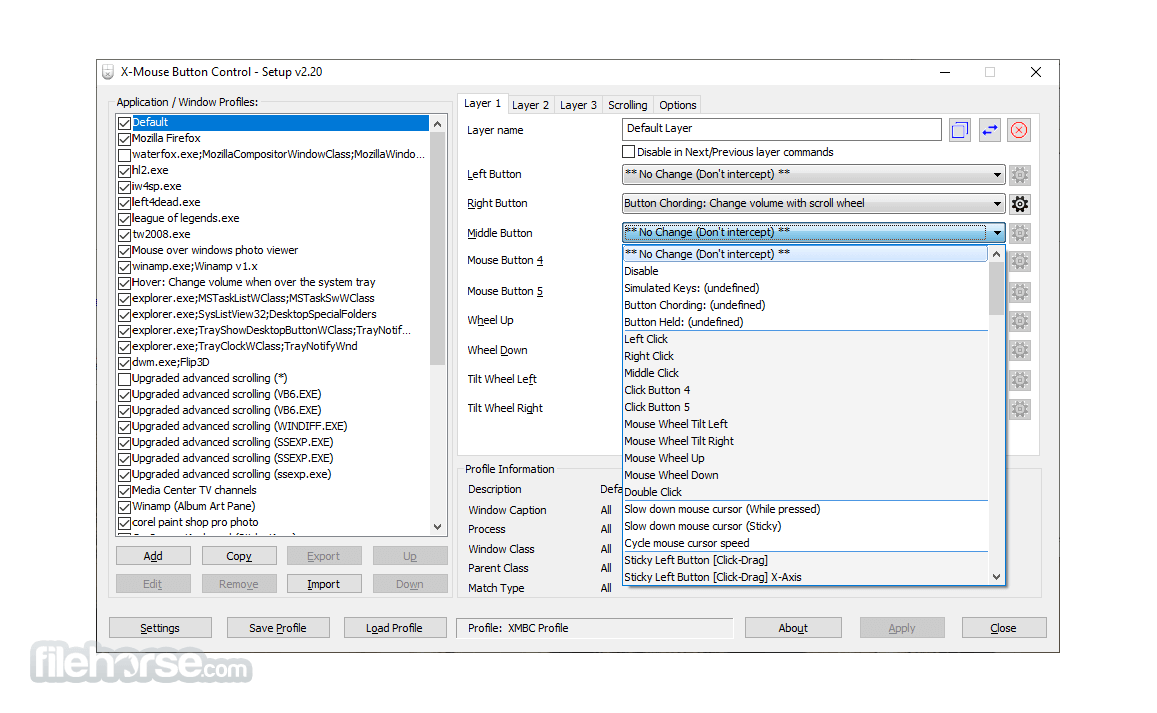Choose Right Click from the dropdown list
The height and width of the screenshot is (713, 1157).
(805, 356)
